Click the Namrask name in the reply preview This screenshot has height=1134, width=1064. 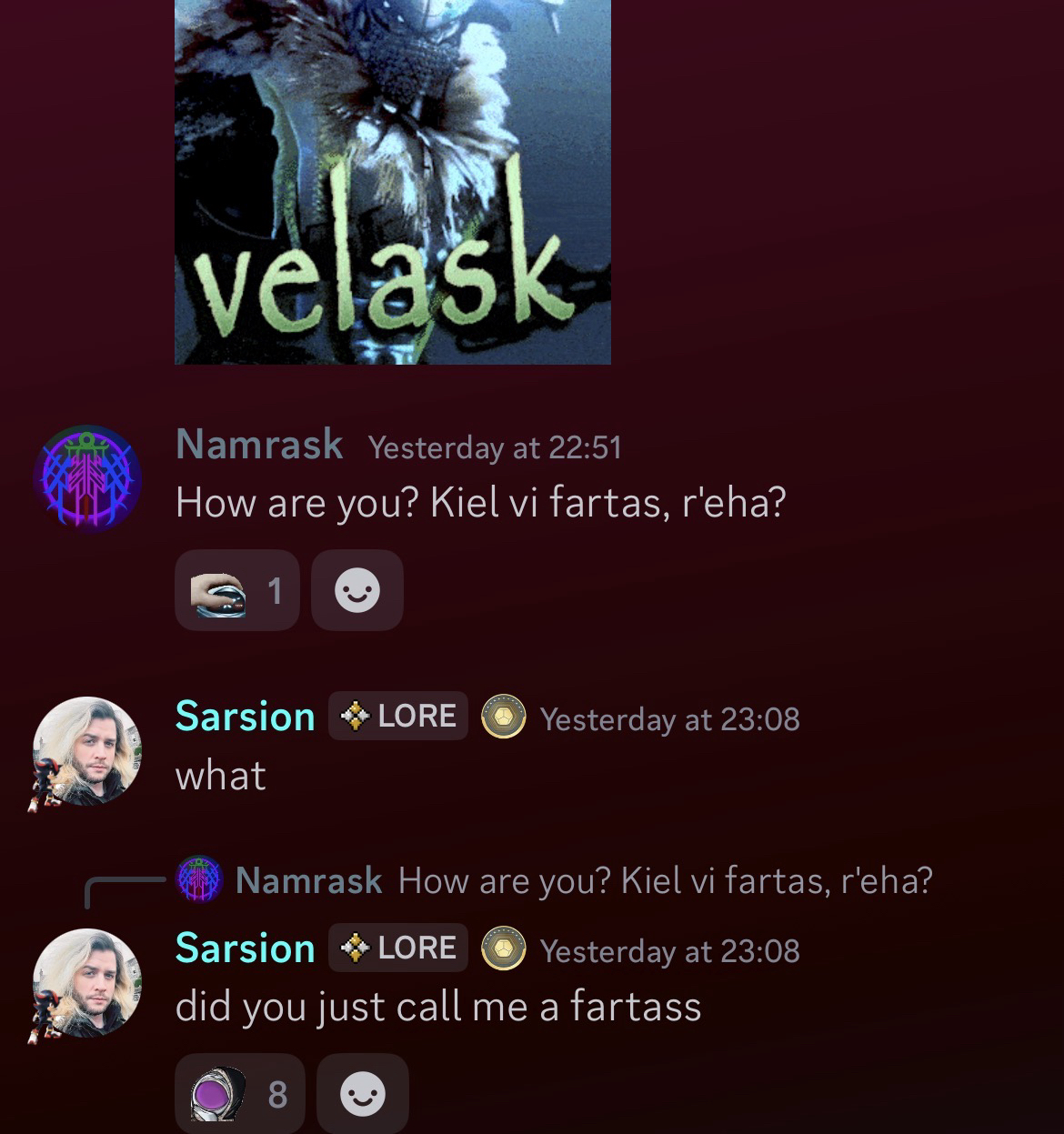[308, 880]
